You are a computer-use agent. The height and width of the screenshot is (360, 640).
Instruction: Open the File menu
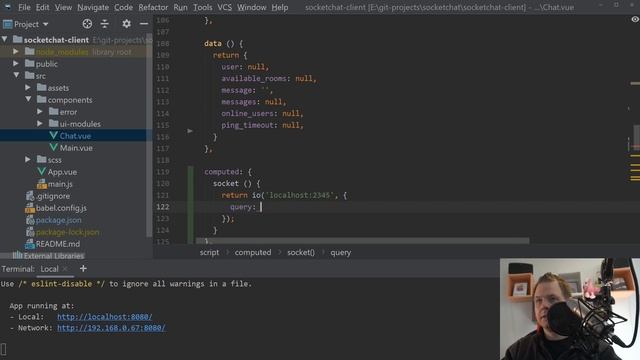pos(24,7)
